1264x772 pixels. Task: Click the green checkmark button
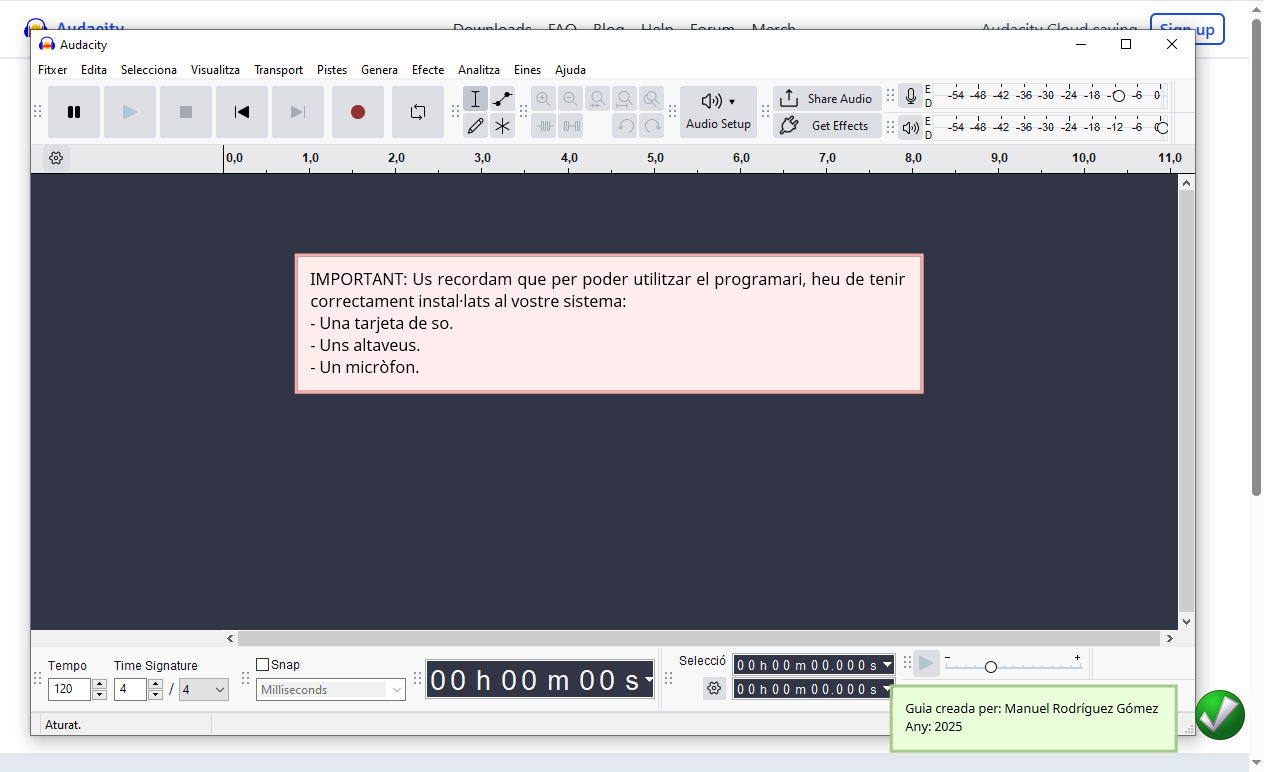coord(1220,715)
